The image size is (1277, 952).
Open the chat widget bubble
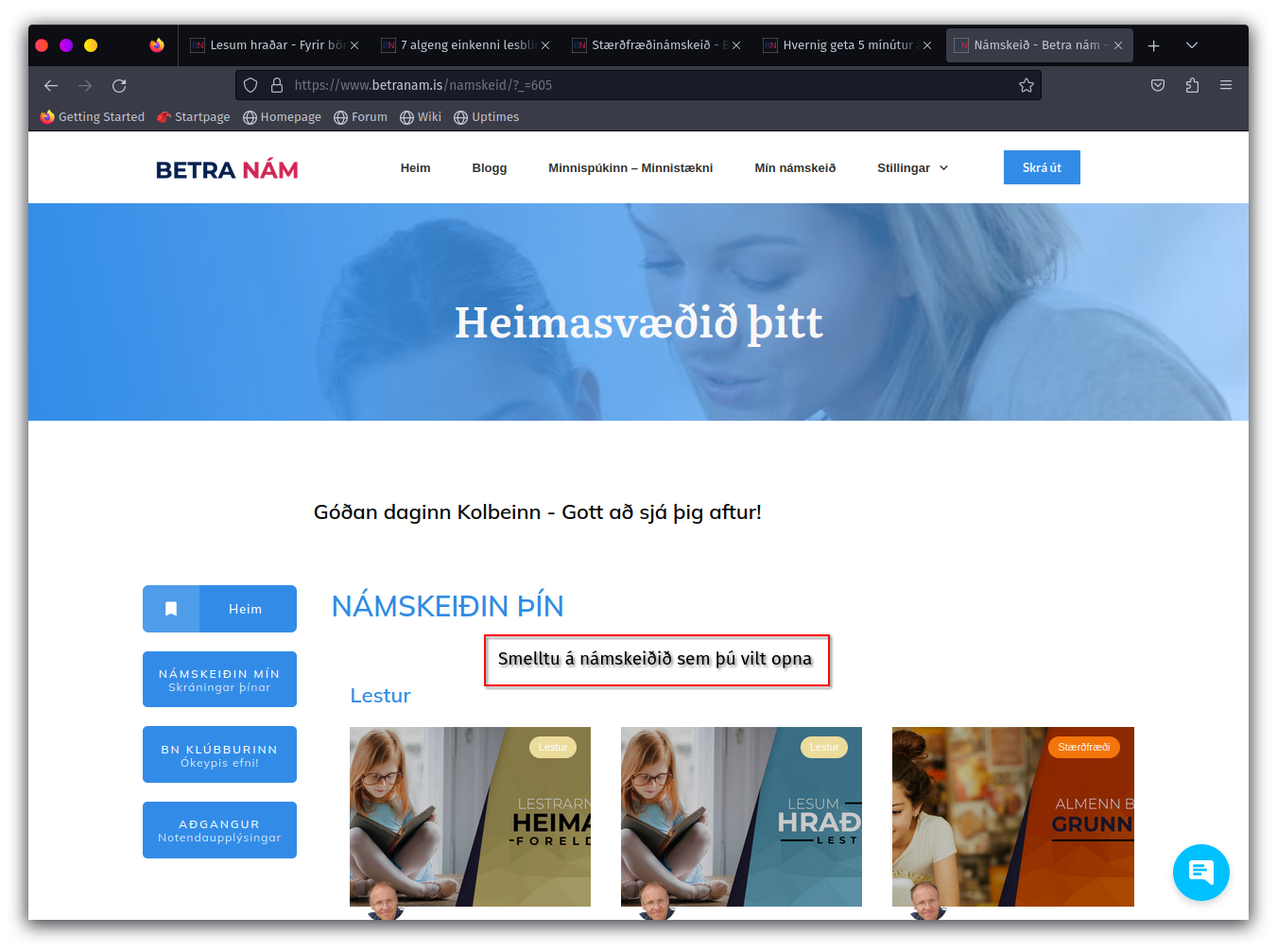click(1200, 872)
